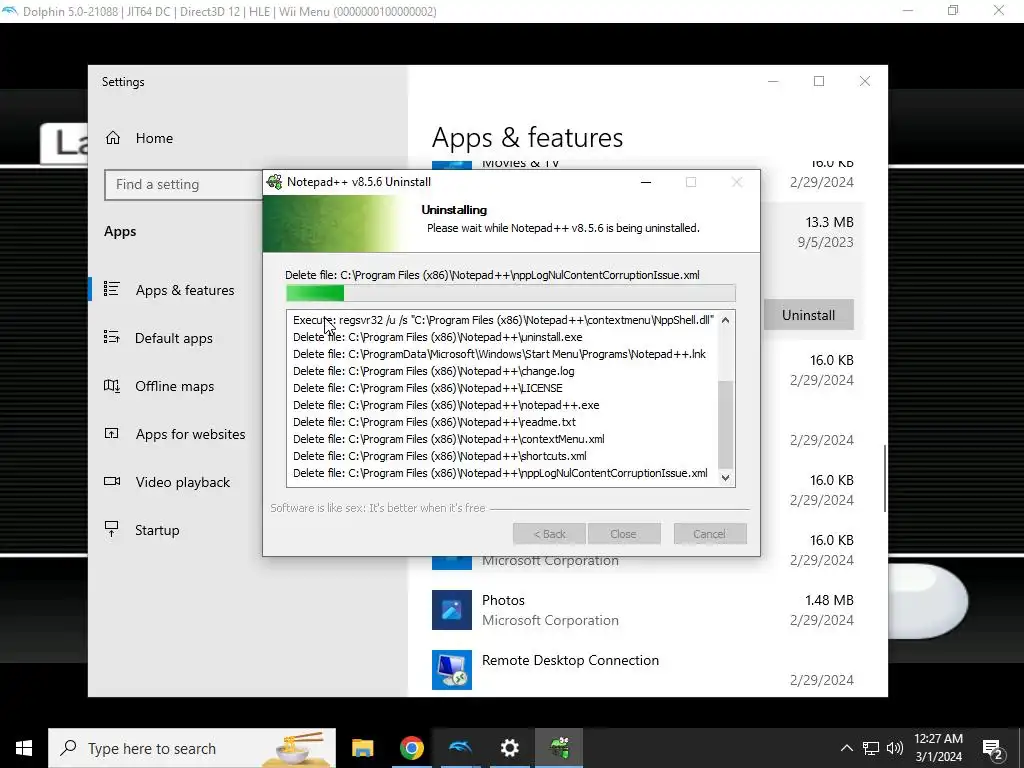
Task: Open Google Chrome from taskbar
Action: point(411,748)
